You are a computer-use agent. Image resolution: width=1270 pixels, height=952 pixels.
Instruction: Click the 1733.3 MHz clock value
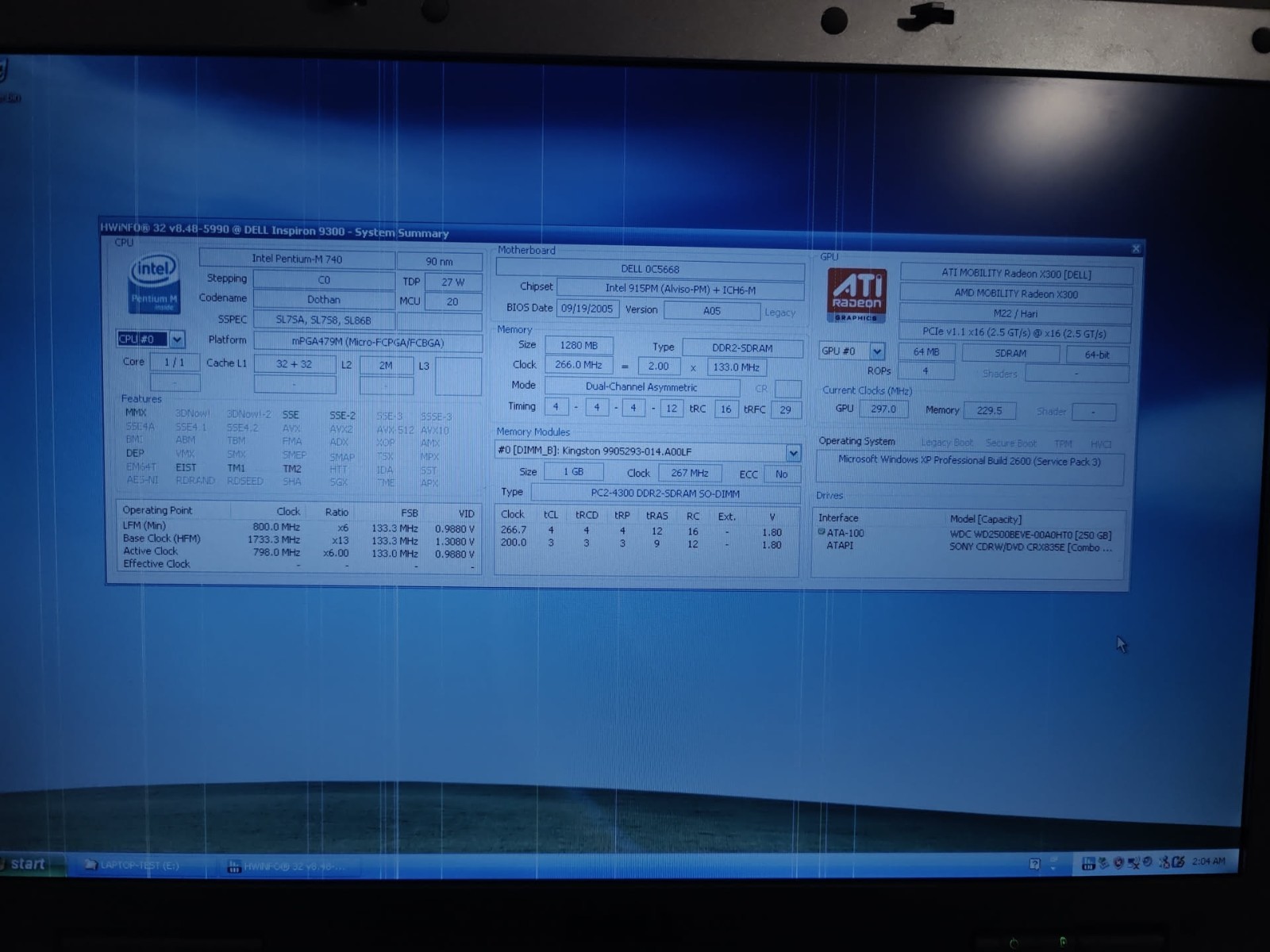[274, 539]
